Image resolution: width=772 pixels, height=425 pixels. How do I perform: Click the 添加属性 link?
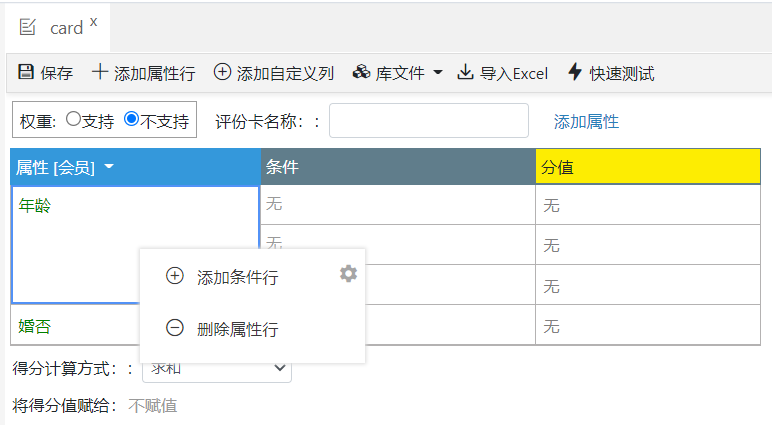[586, 121]
